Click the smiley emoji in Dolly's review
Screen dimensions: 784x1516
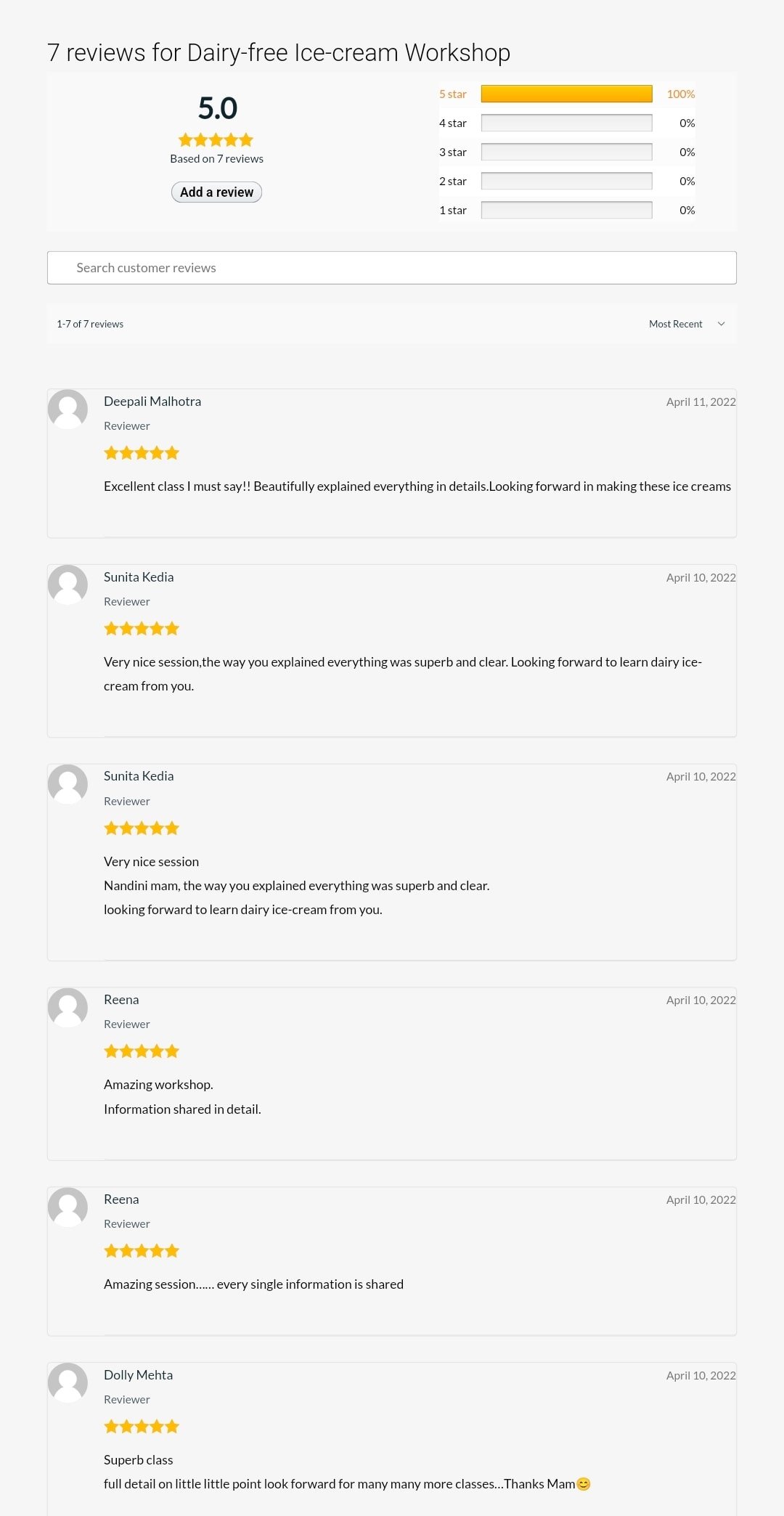click(x=584, y=1484)
